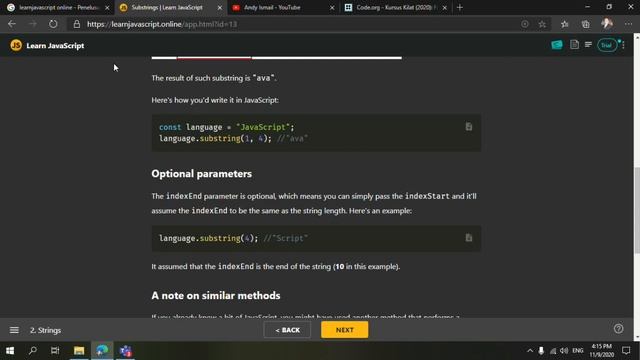Viewport: 640px width, 360px height.
Task: Click the Learn JavaScript title
Action: click(x=55, y=46)
